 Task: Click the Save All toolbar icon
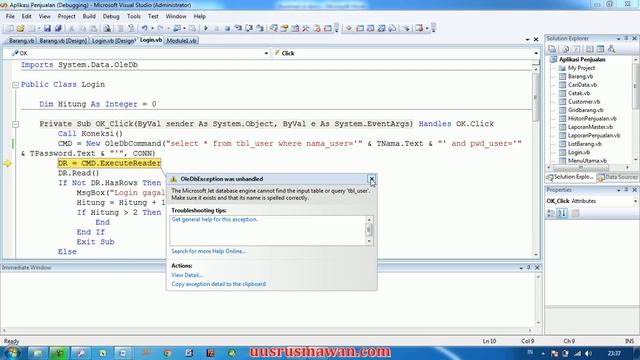(x=58, y=28)
